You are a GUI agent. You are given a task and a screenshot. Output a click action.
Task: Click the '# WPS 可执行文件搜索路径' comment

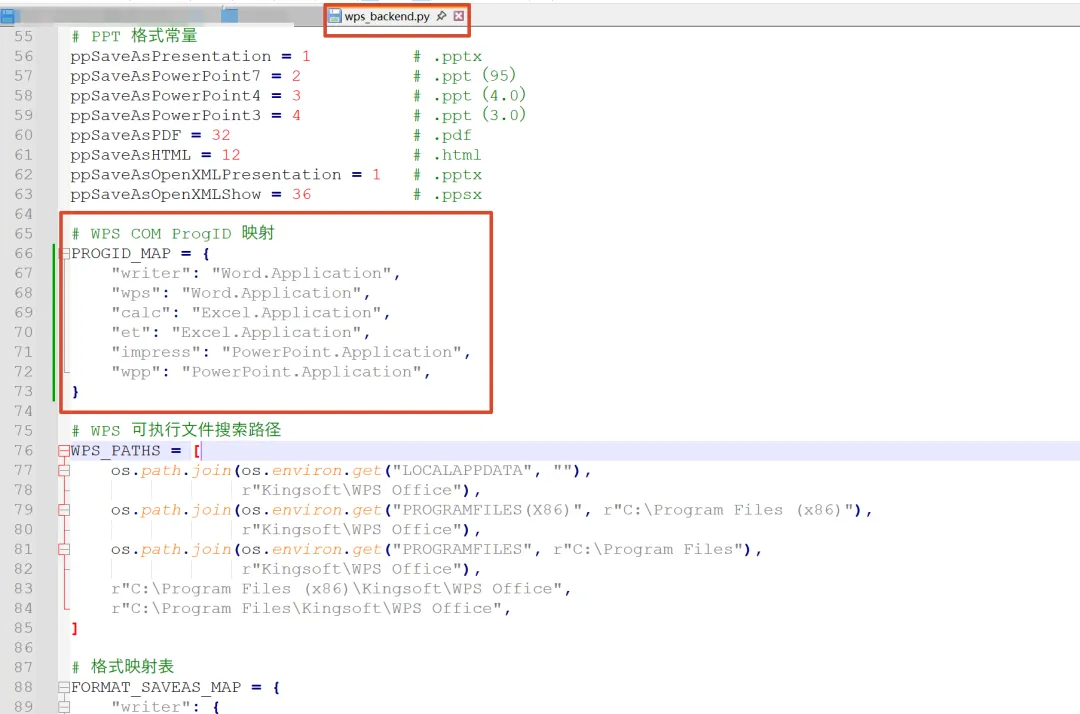[176, 430]
